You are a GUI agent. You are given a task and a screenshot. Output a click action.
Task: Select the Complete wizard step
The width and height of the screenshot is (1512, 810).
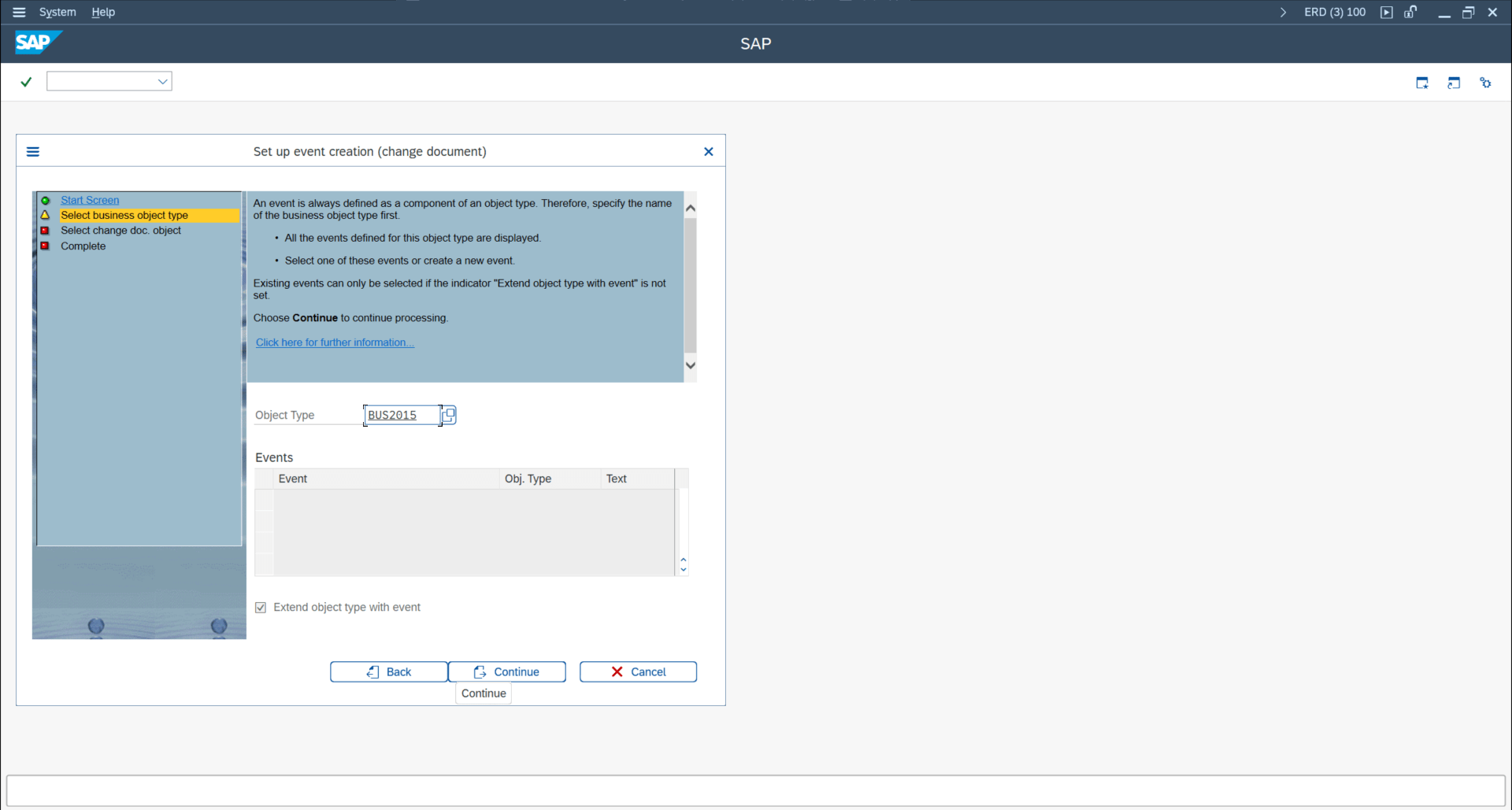point(83,246)
